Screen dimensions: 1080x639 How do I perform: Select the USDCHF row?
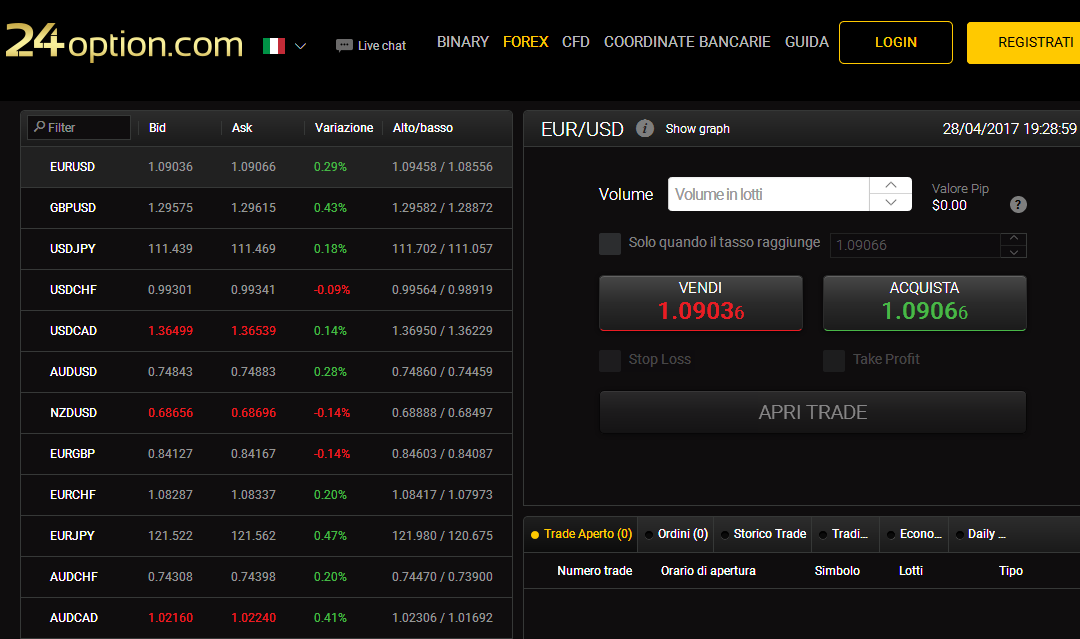click(267, 290)
